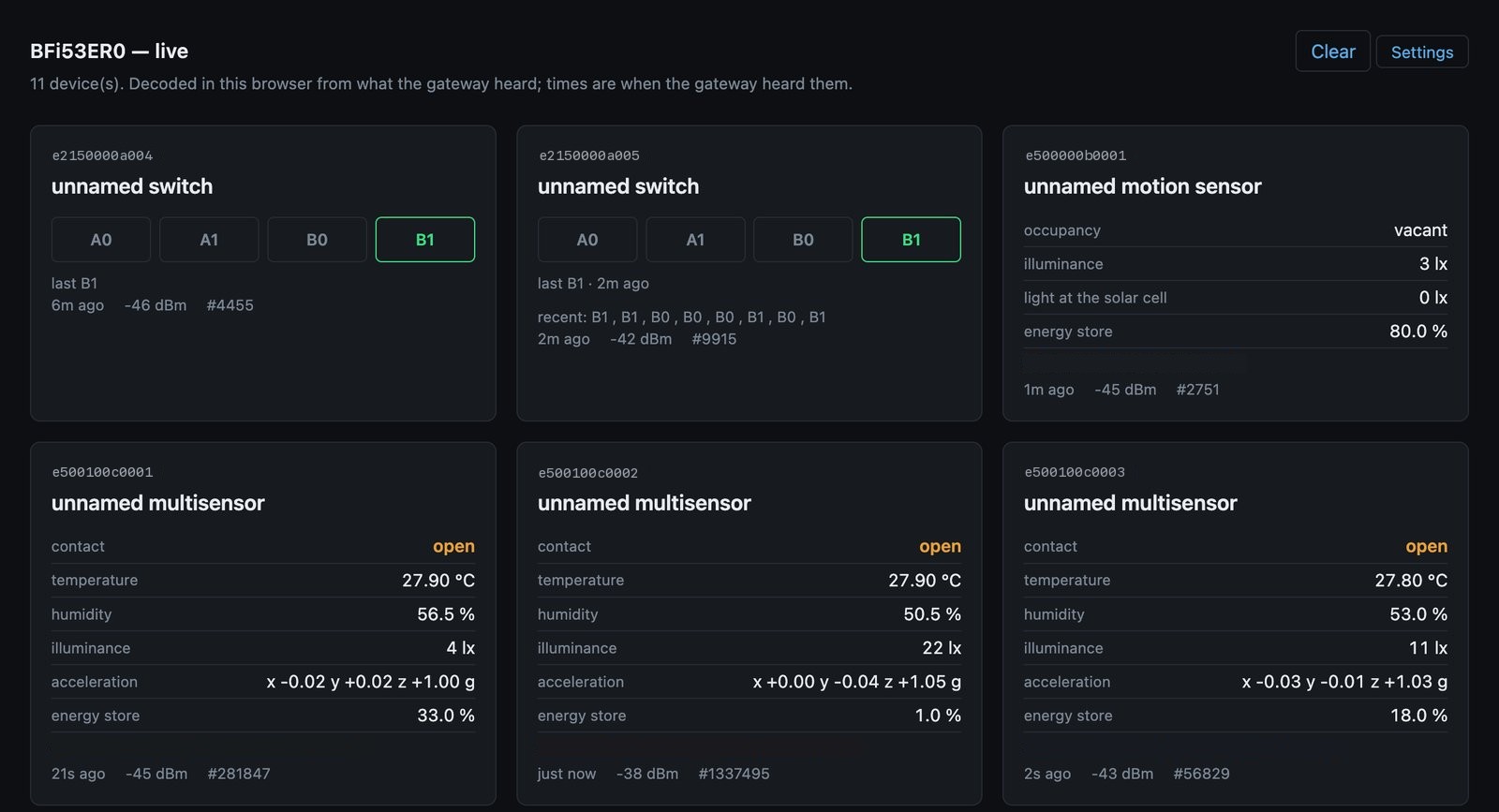Screen dimensions: 1499x812
Task: Click the solar cell light value 0 lx
Action: click(1433, 298)
